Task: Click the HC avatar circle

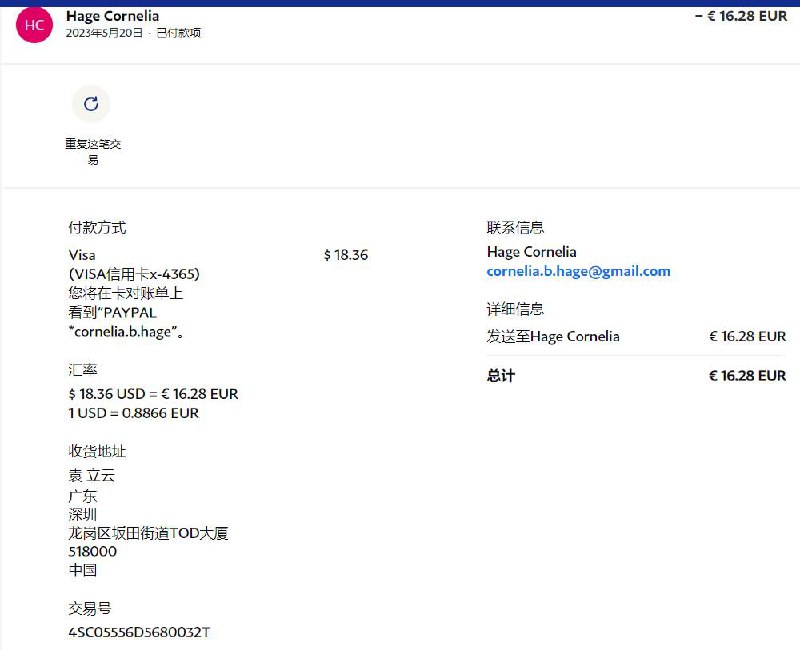Action: [x=34, y=25]
